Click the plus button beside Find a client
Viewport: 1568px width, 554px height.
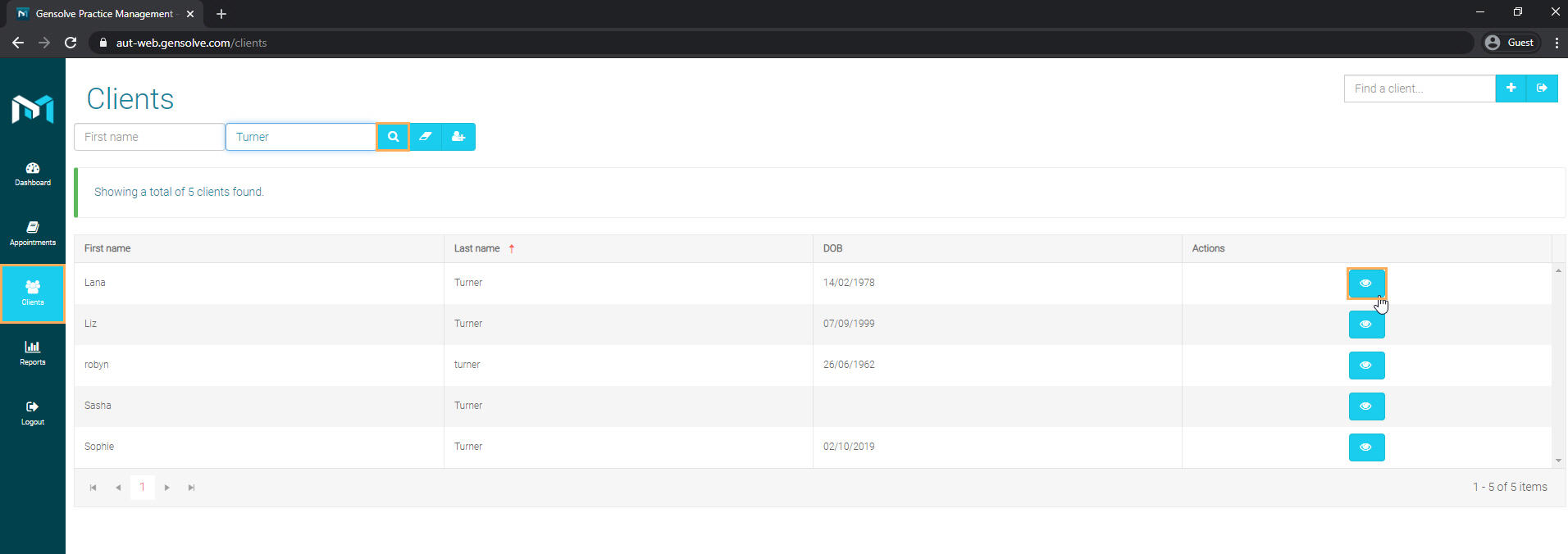pos(1510,89)
